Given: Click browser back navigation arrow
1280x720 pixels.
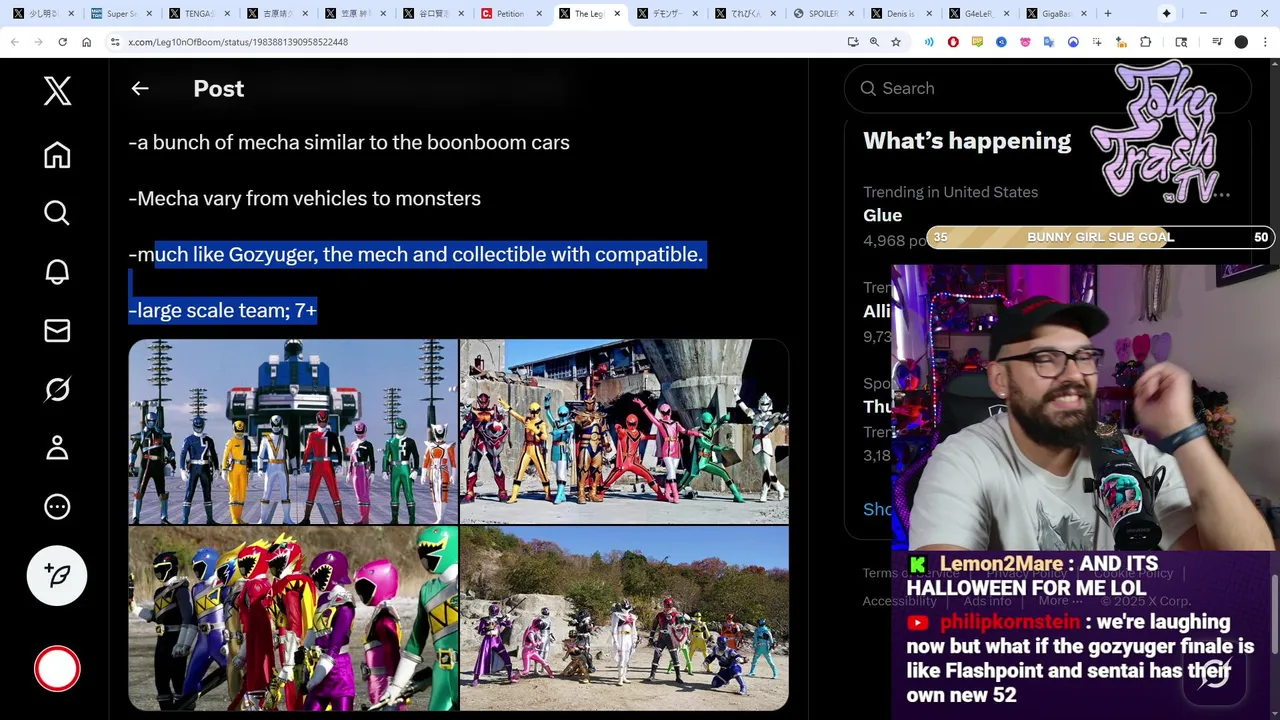Looking at the screenshot, I should [15, 42].
